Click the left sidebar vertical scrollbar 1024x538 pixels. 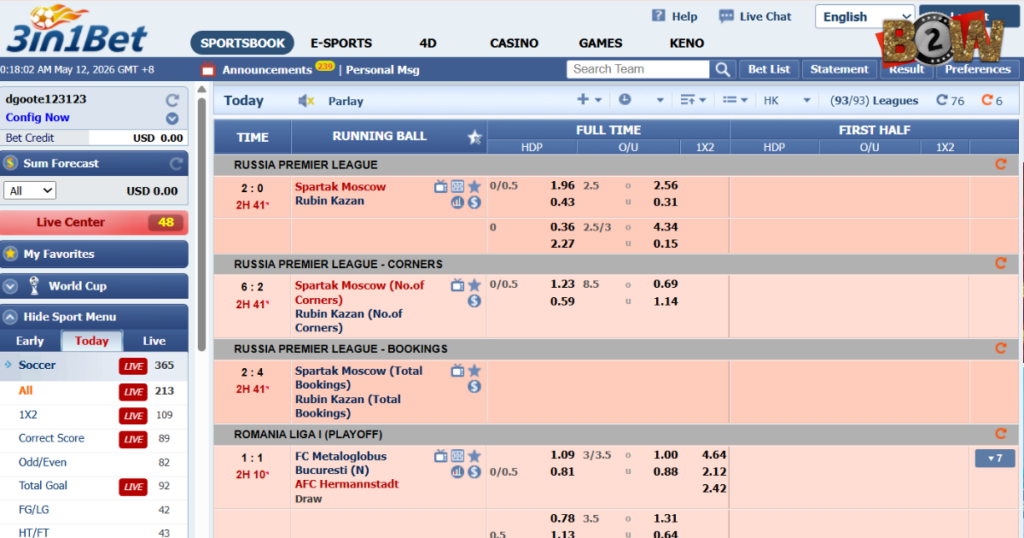[202, 225]
